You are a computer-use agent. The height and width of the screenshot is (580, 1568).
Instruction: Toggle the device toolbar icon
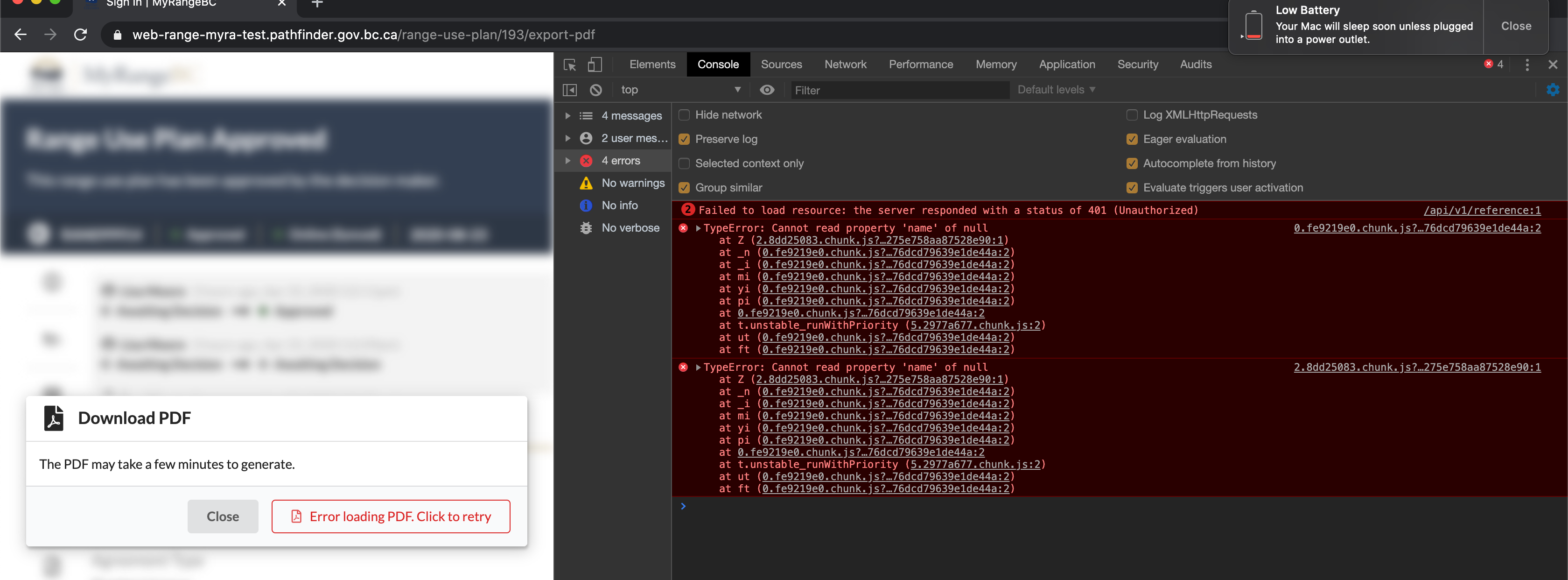595,64
